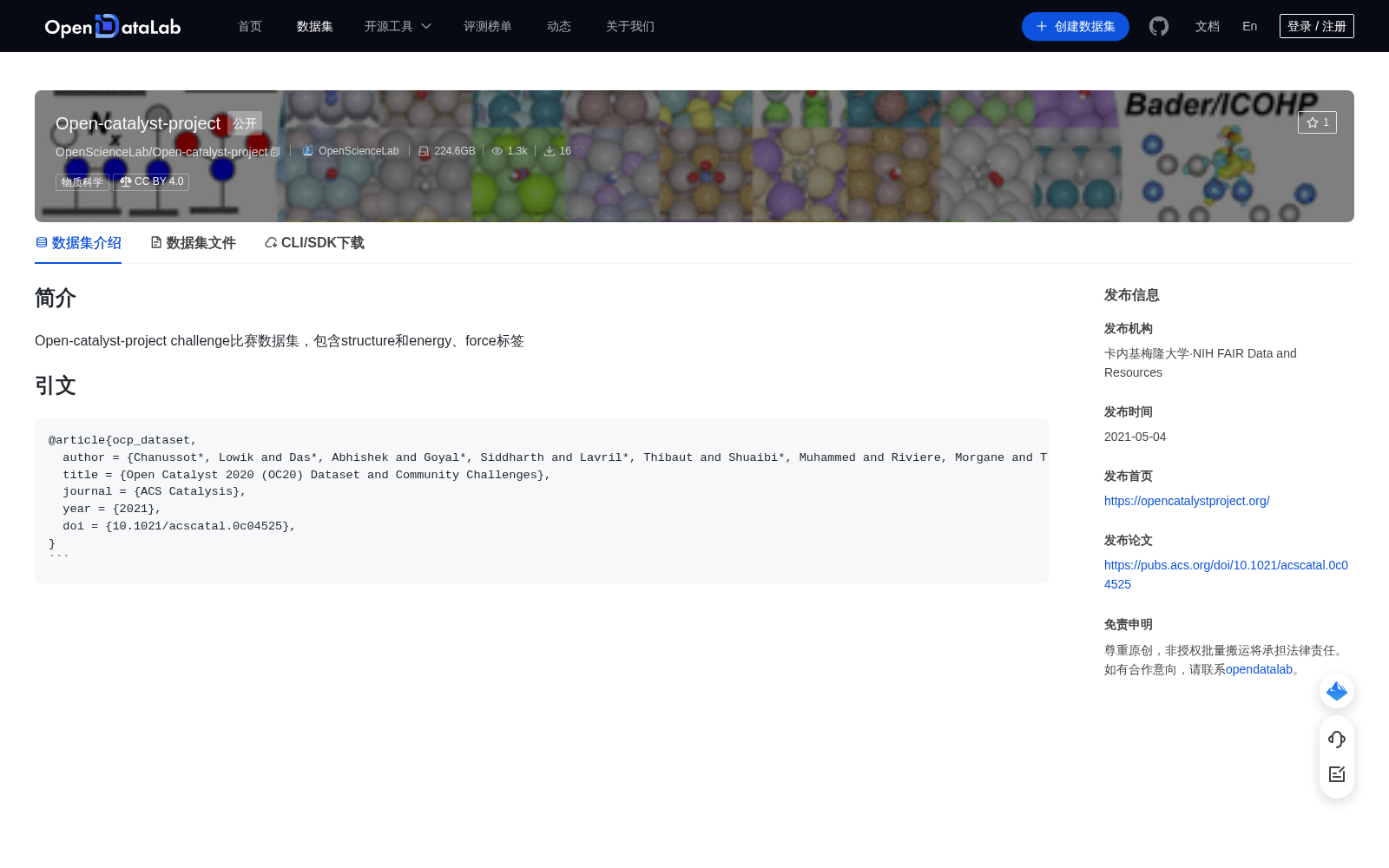Click the doi line in the citation
1389x868 pixels.
coord(179,526)
